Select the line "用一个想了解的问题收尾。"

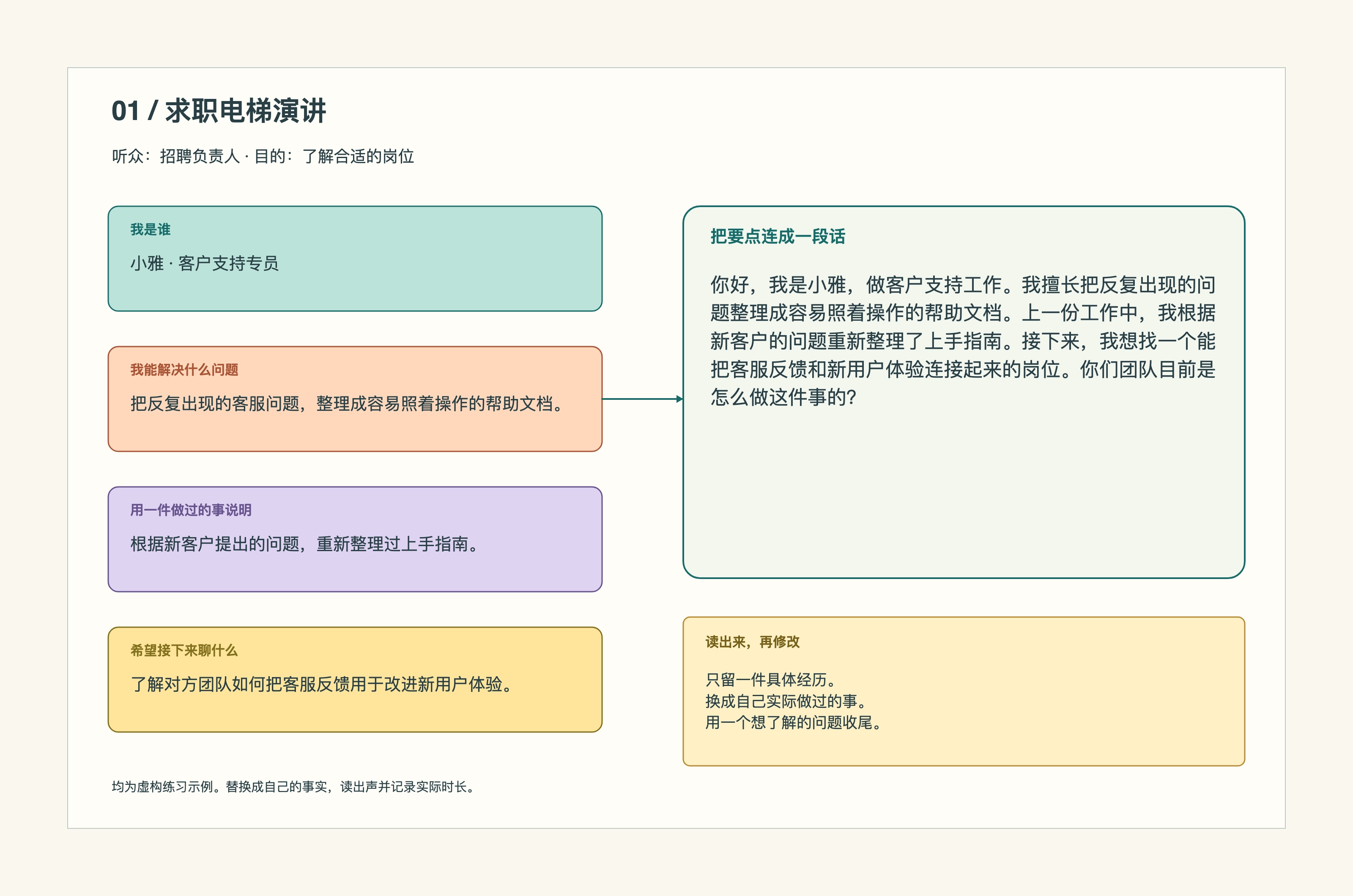click(x=793, y=722)
